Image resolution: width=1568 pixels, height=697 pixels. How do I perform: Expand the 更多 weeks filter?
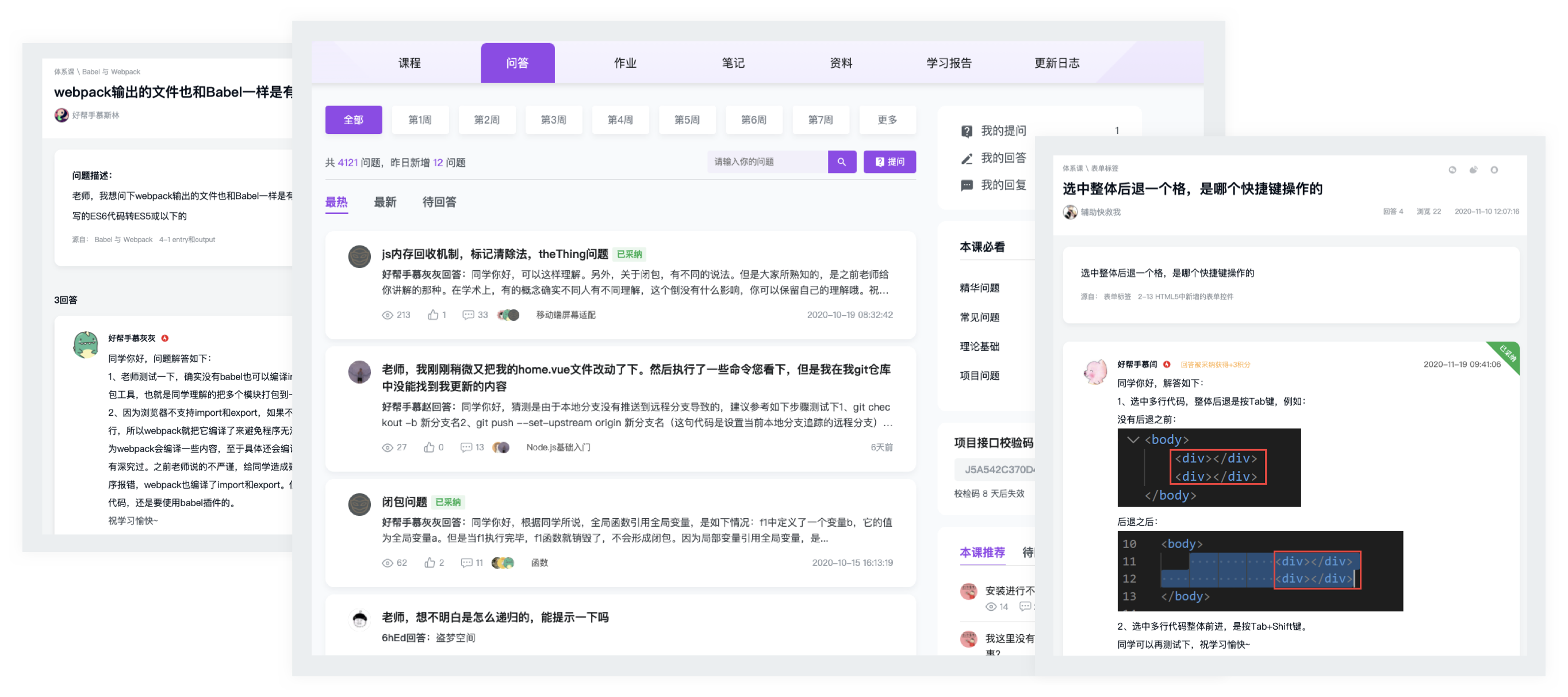(887, 120)
